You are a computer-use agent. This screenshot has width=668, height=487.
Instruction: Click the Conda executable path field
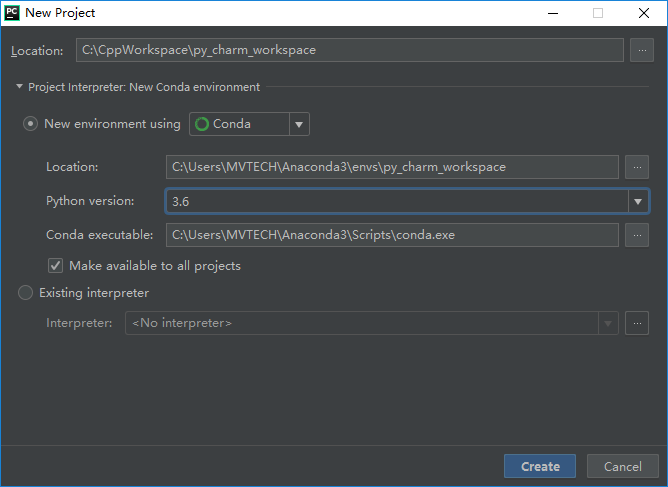[392, 235]
